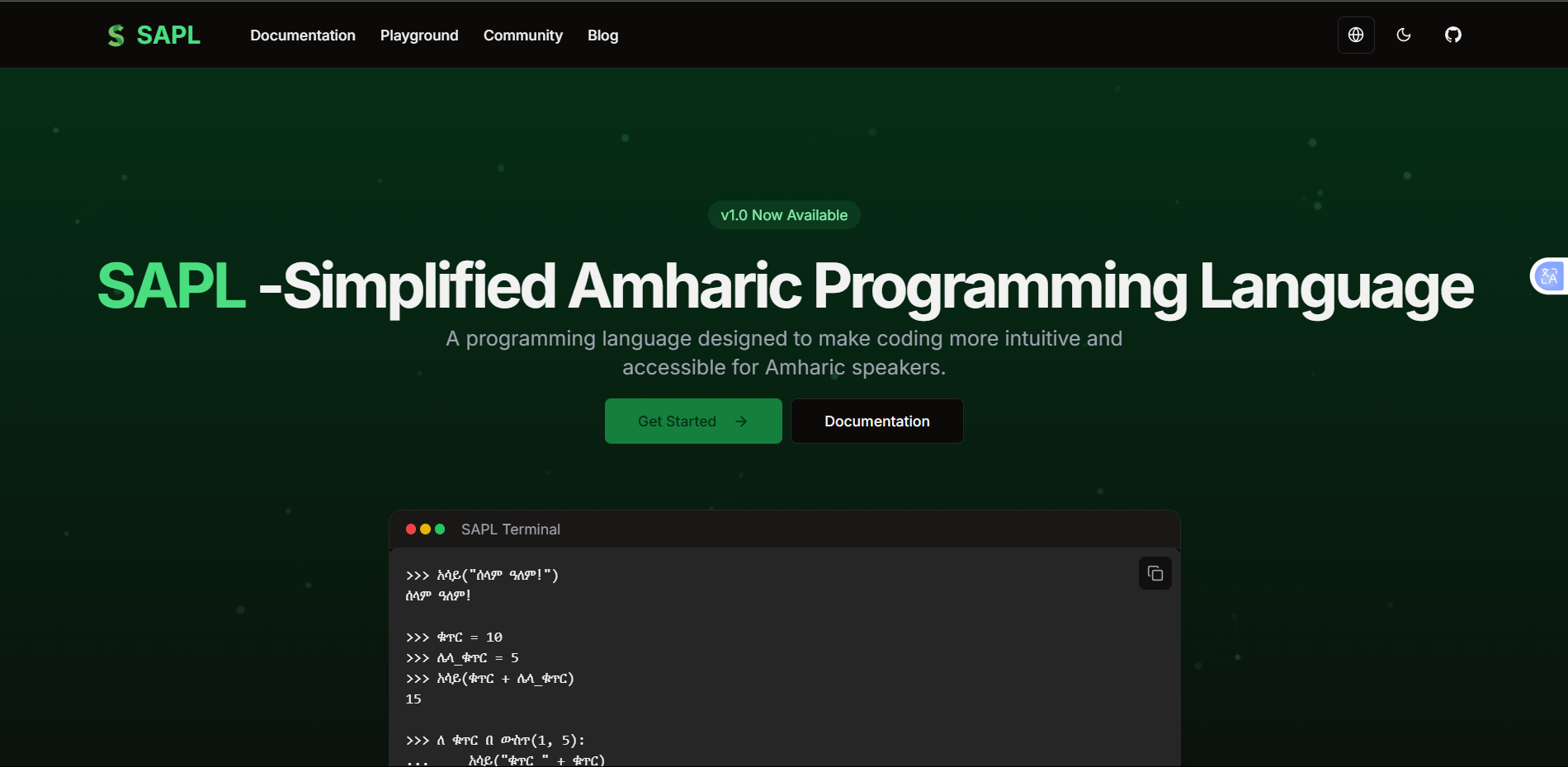Click the yellow traffic-light dot on SAPL Terminal

tap(425, 529)
